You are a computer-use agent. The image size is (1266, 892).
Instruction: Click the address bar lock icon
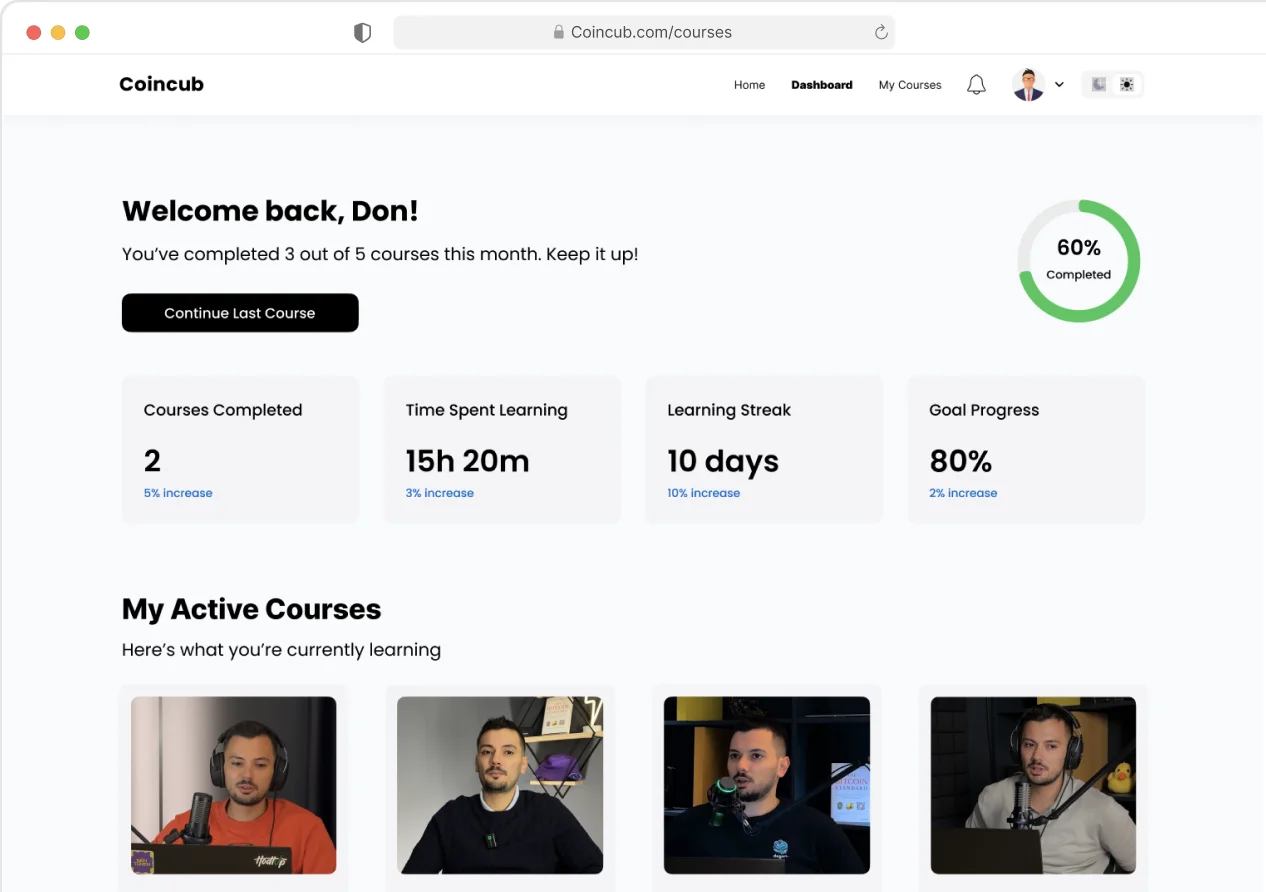coord(559,32)
